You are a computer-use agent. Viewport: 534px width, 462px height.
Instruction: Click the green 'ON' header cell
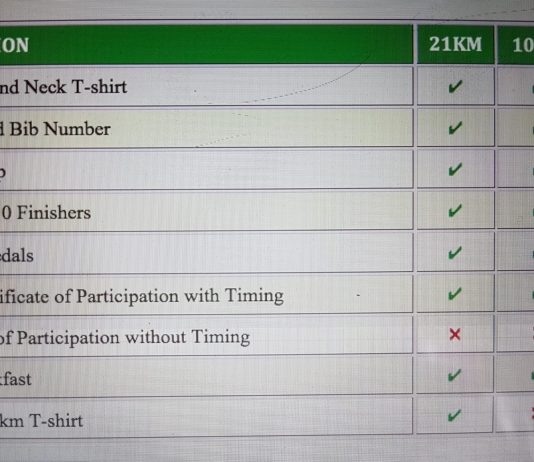206,44
